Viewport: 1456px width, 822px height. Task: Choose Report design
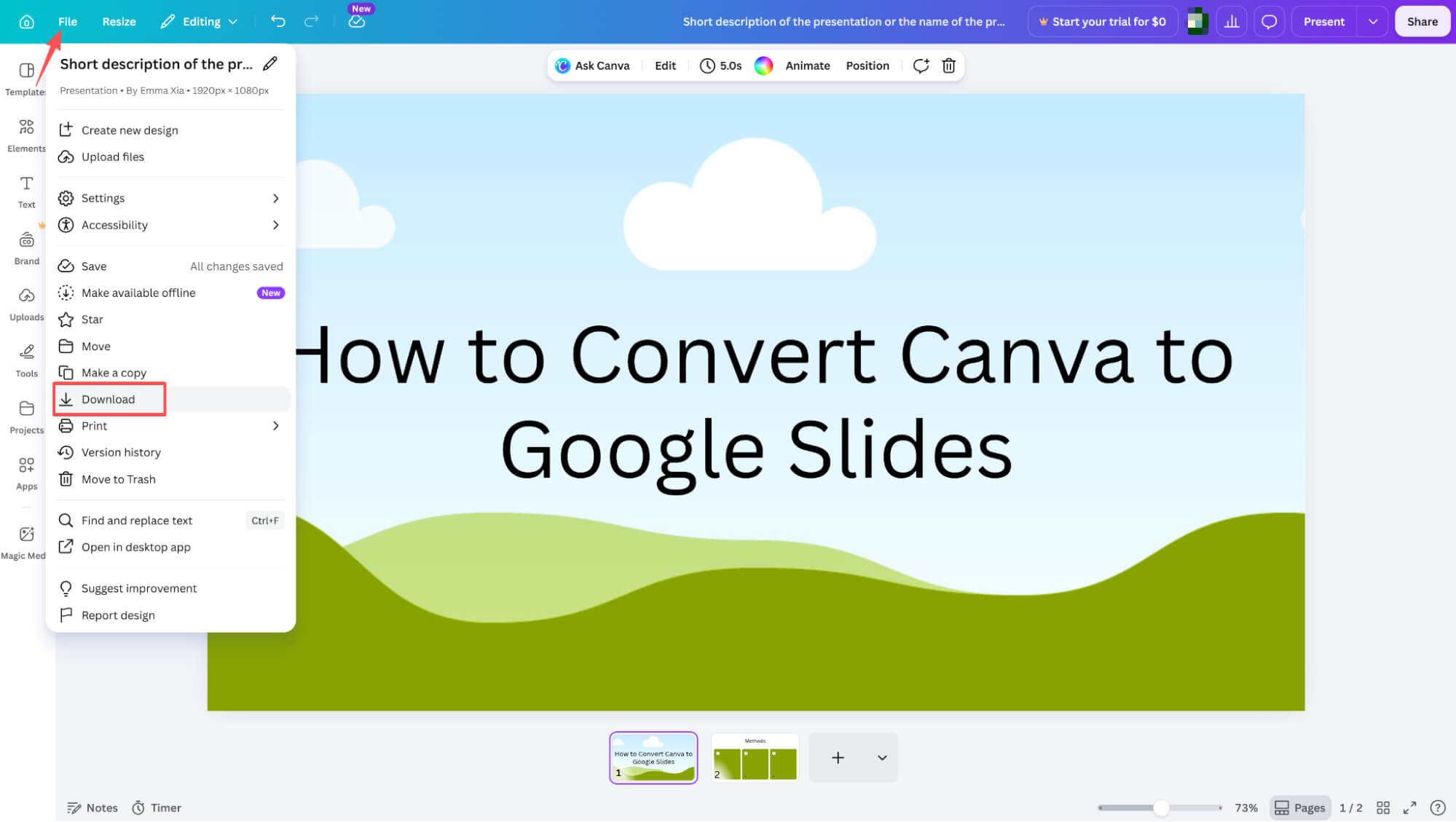[172, 615]
